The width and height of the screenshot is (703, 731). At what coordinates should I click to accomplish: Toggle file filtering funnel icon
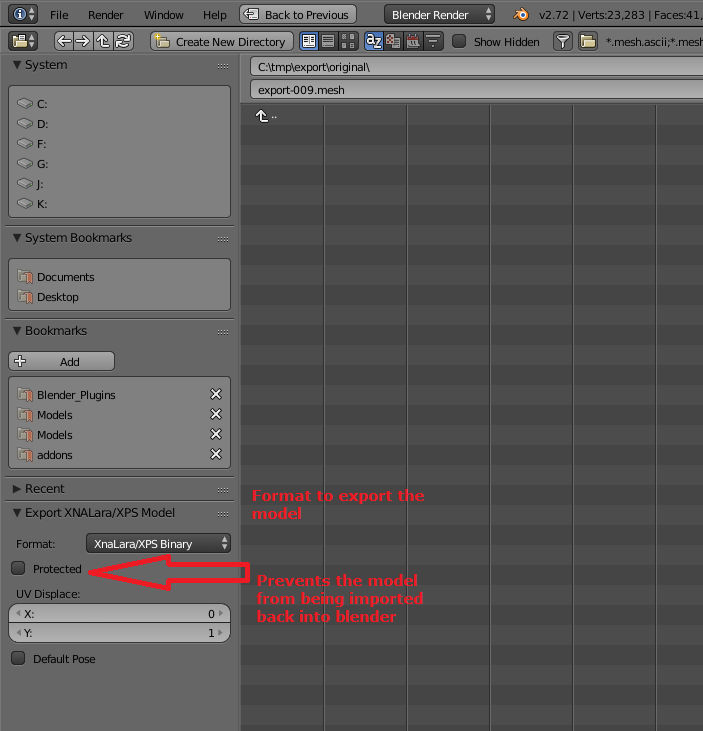pos(563,41)
